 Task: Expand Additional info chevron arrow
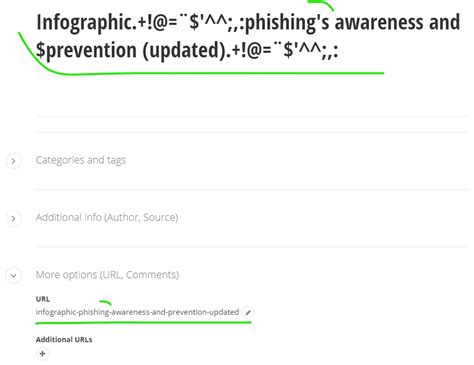tap(13, 218)
